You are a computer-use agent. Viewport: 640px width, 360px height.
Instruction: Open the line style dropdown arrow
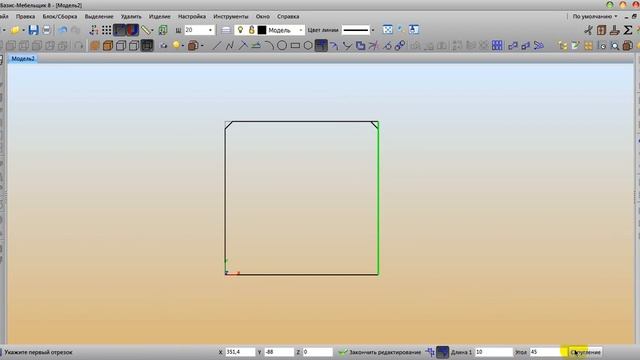click(x=373, y=30)
